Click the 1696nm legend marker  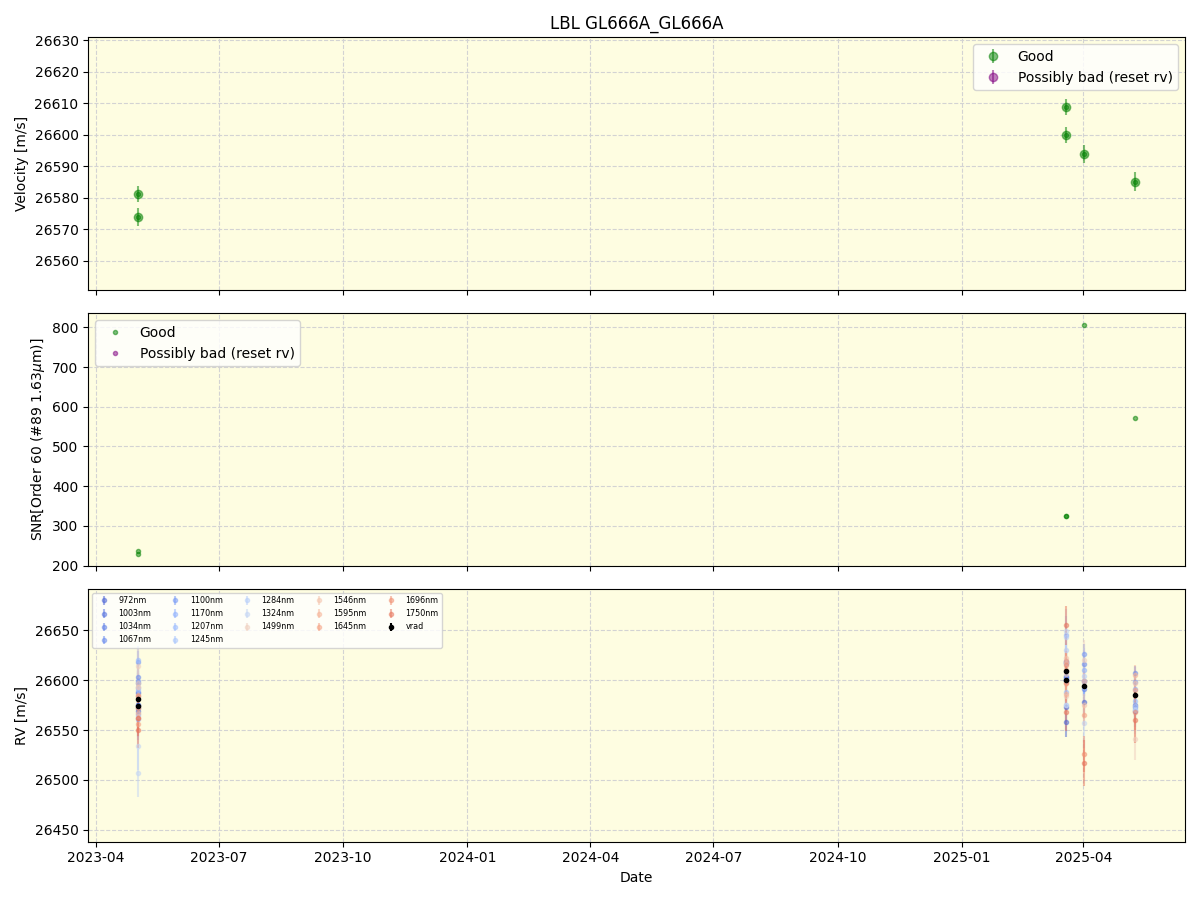391,601
